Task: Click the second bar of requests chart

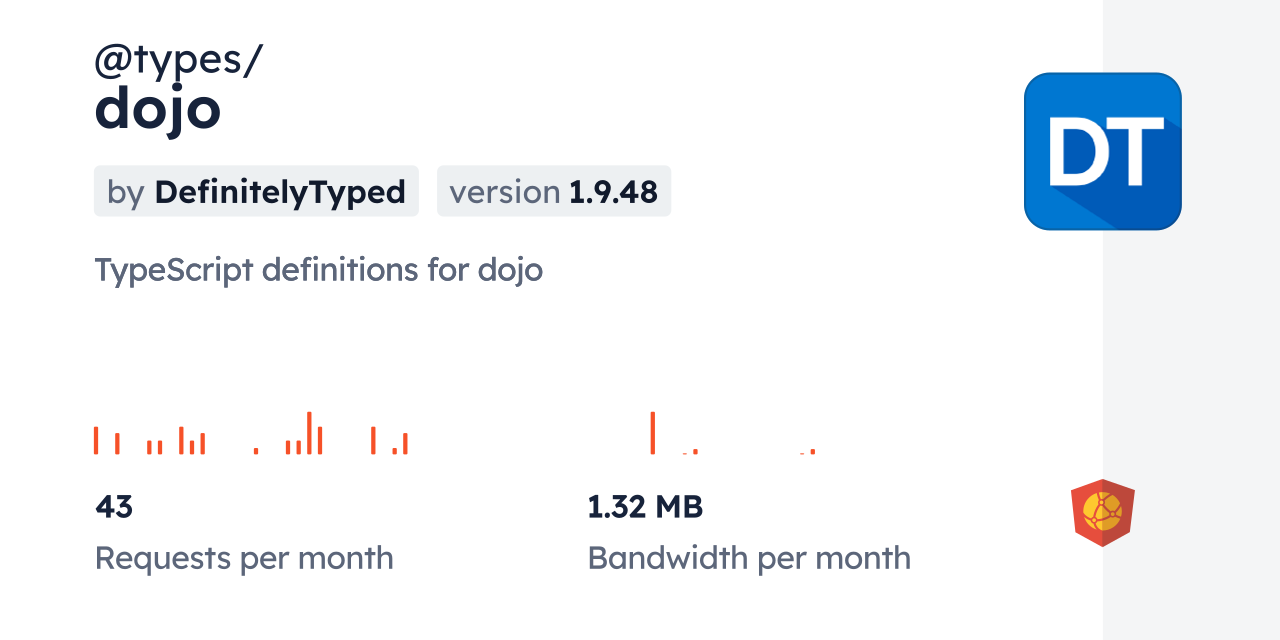Action: tap(117, 444)
